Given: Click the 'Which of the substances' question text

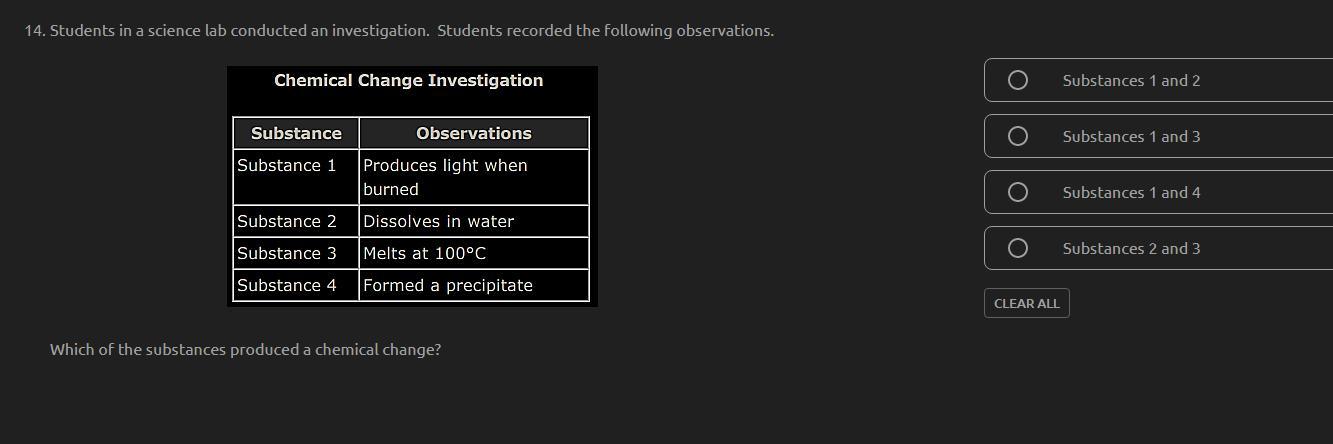Looking at the screenshot, I should [x=245, y=350].
